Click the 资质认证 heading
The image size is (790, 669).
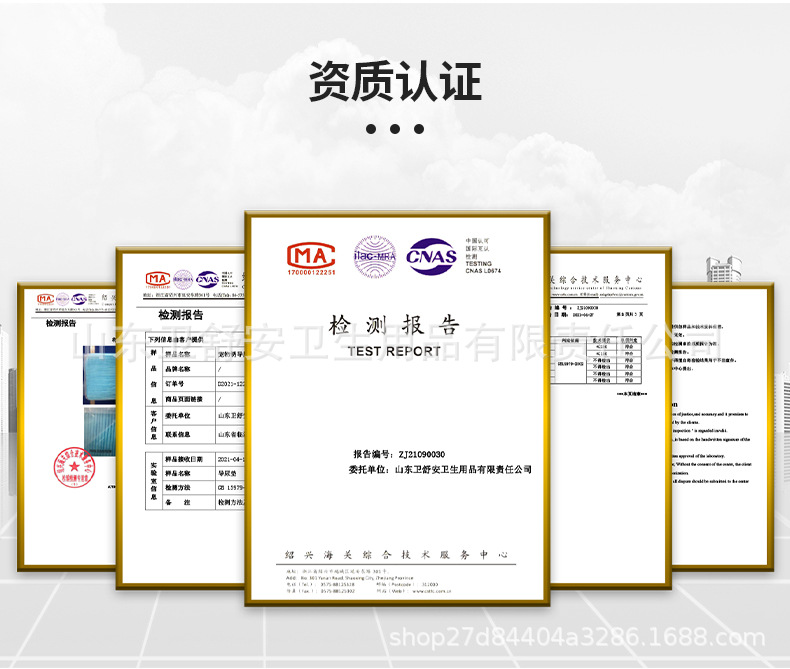pos(396,81)
